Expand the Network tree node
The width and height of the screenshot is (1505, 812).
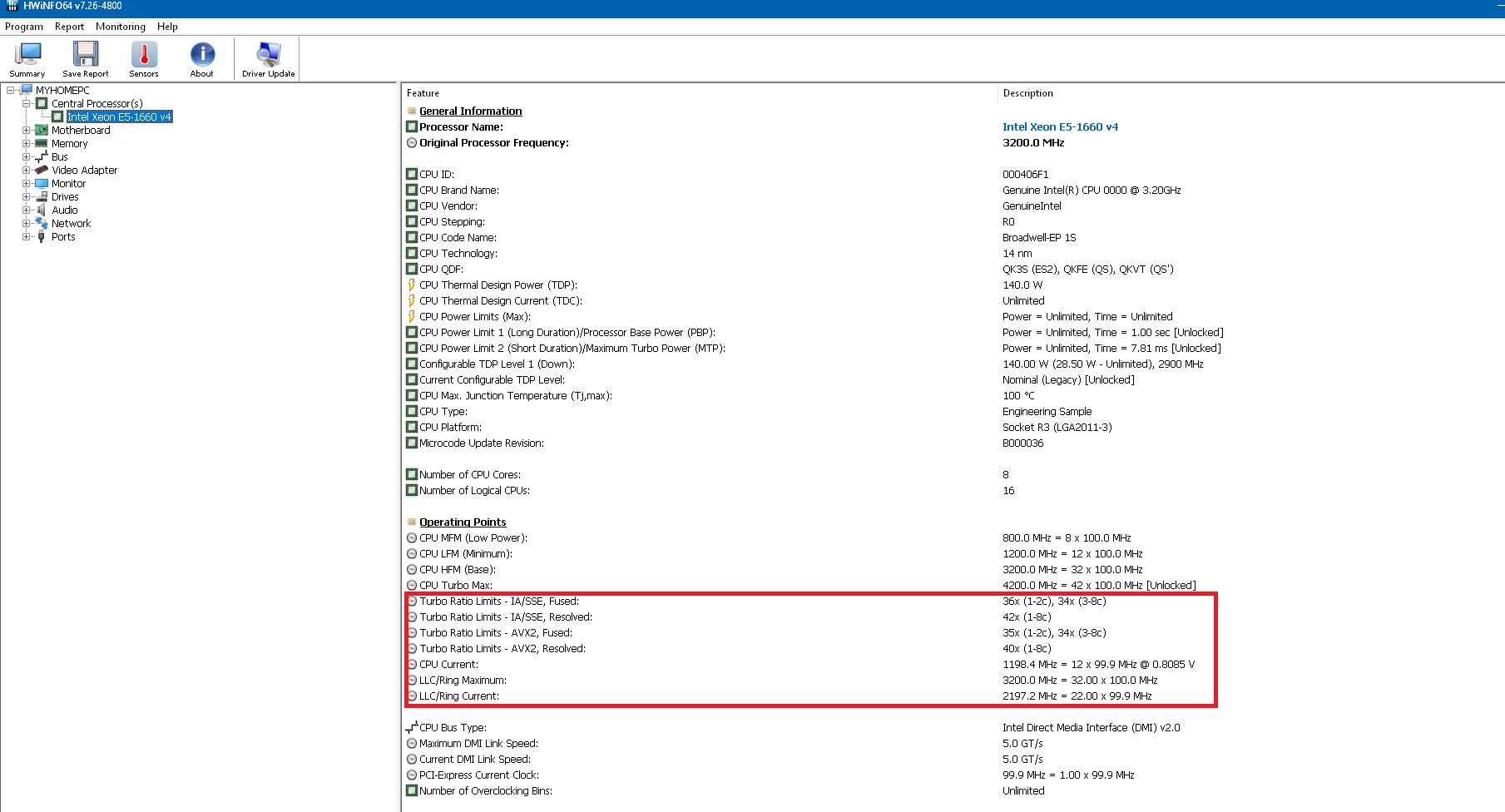click(x=26, y=223)
